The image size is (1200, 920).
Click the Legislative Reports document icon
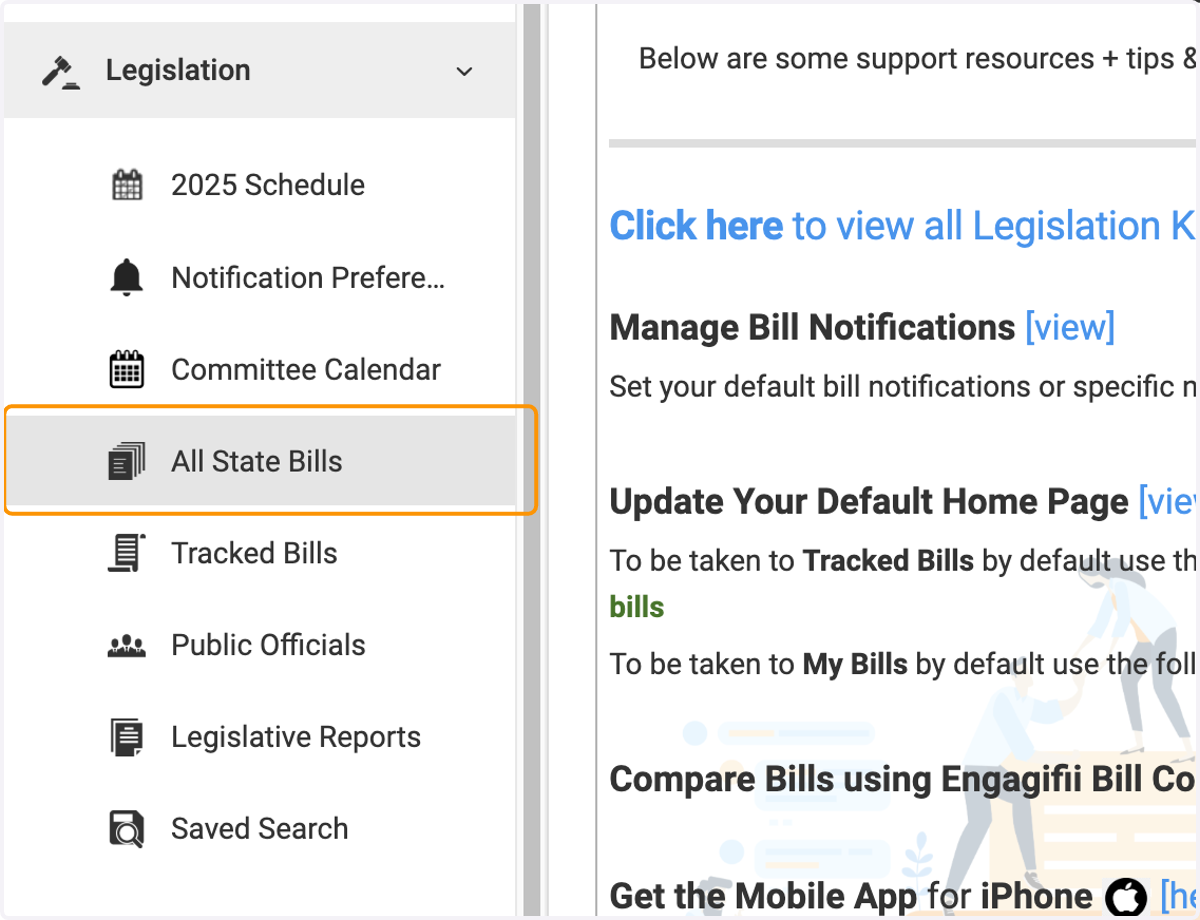(x=127, y=737)
